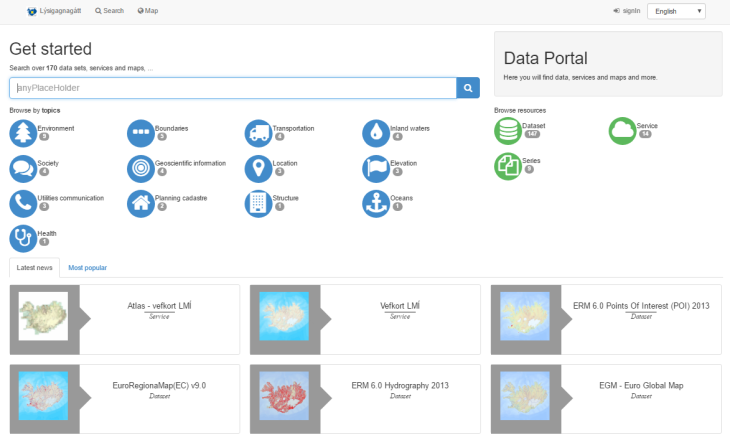Click the Elevation flag topic icon
Viewport: 730px width, 440px height.
[x=376, y=168]
